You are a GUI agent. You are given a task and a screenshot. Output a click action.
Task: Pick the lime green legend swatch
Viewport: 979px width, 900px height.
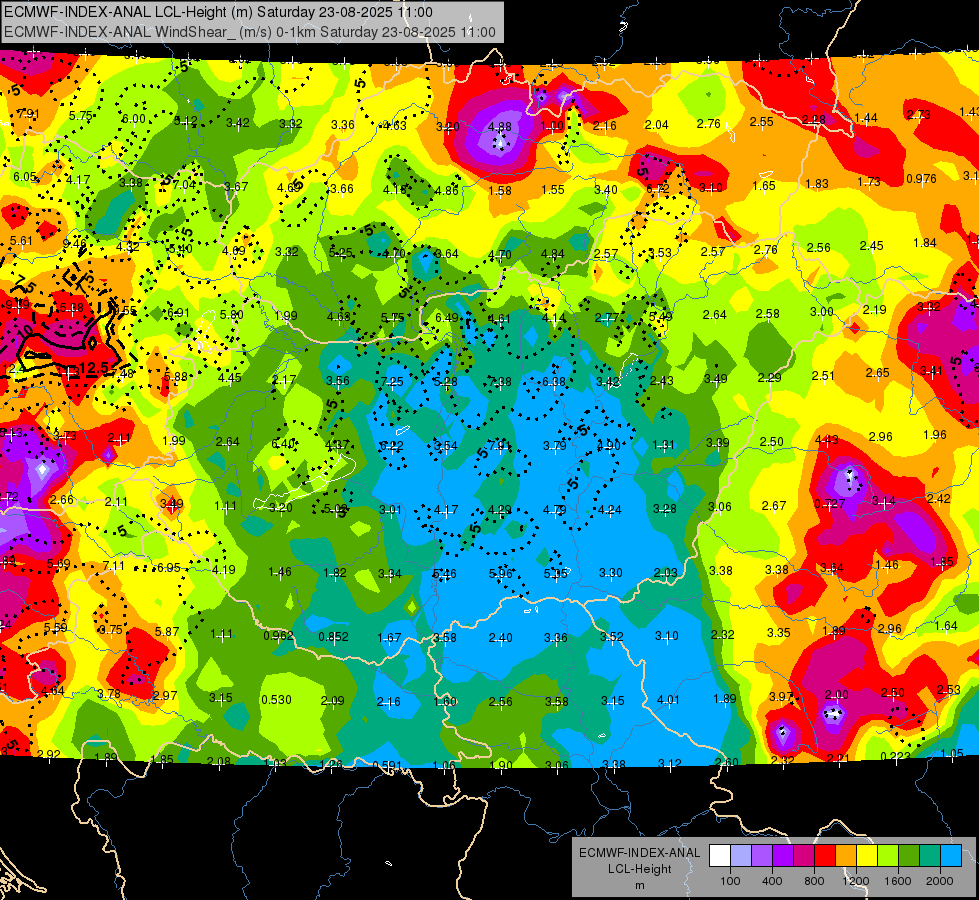[887, 856]
